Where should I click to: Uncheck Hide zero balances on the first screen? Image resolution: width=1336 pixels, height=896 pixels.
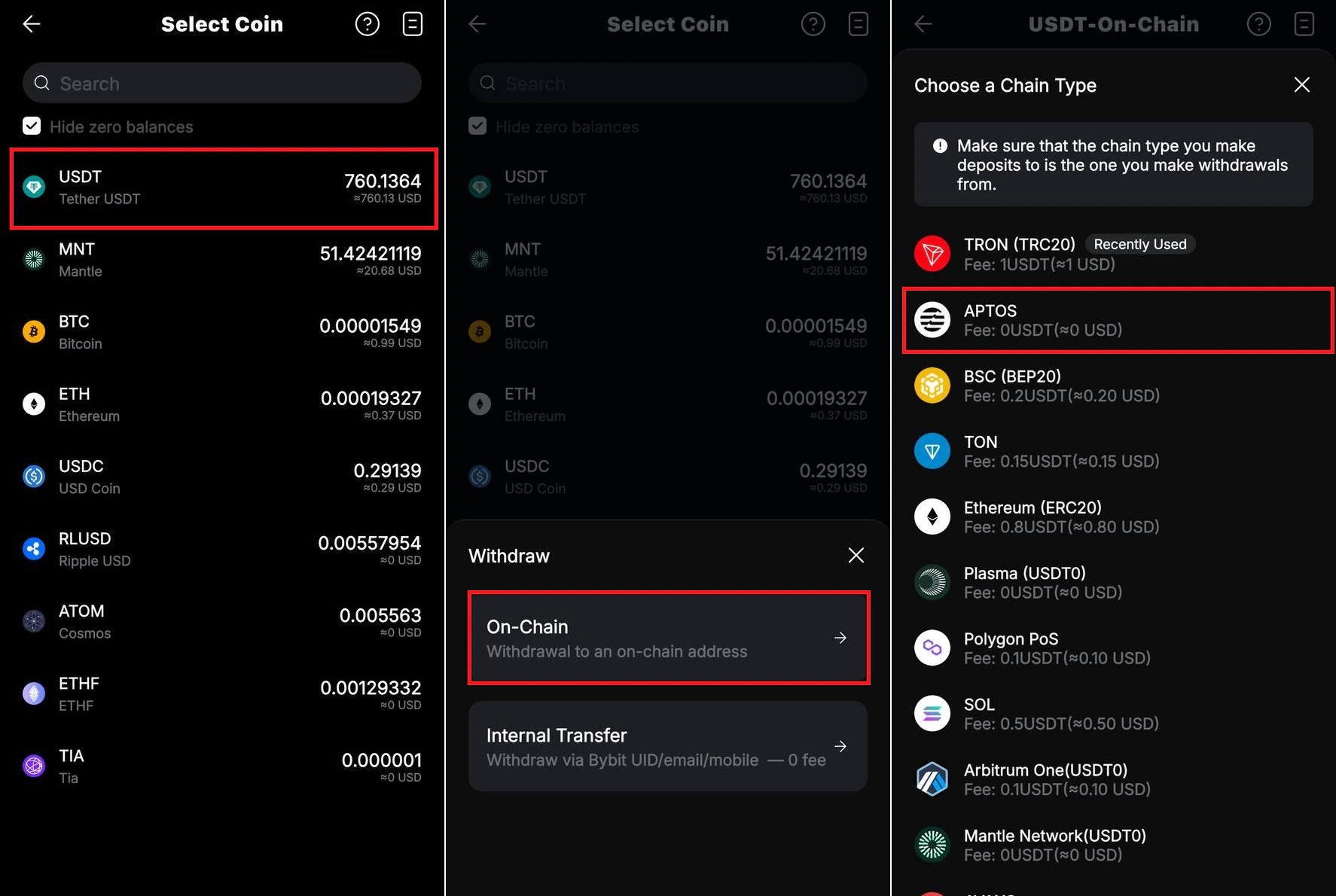(32, 126)
